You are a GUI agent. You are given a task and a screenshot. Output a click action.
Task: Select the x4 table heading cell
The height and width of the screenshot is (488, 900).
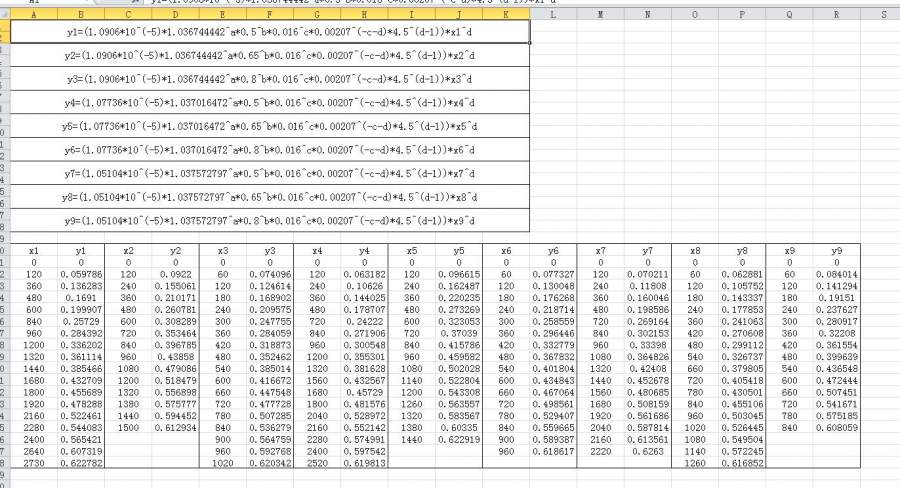point(317,251)
